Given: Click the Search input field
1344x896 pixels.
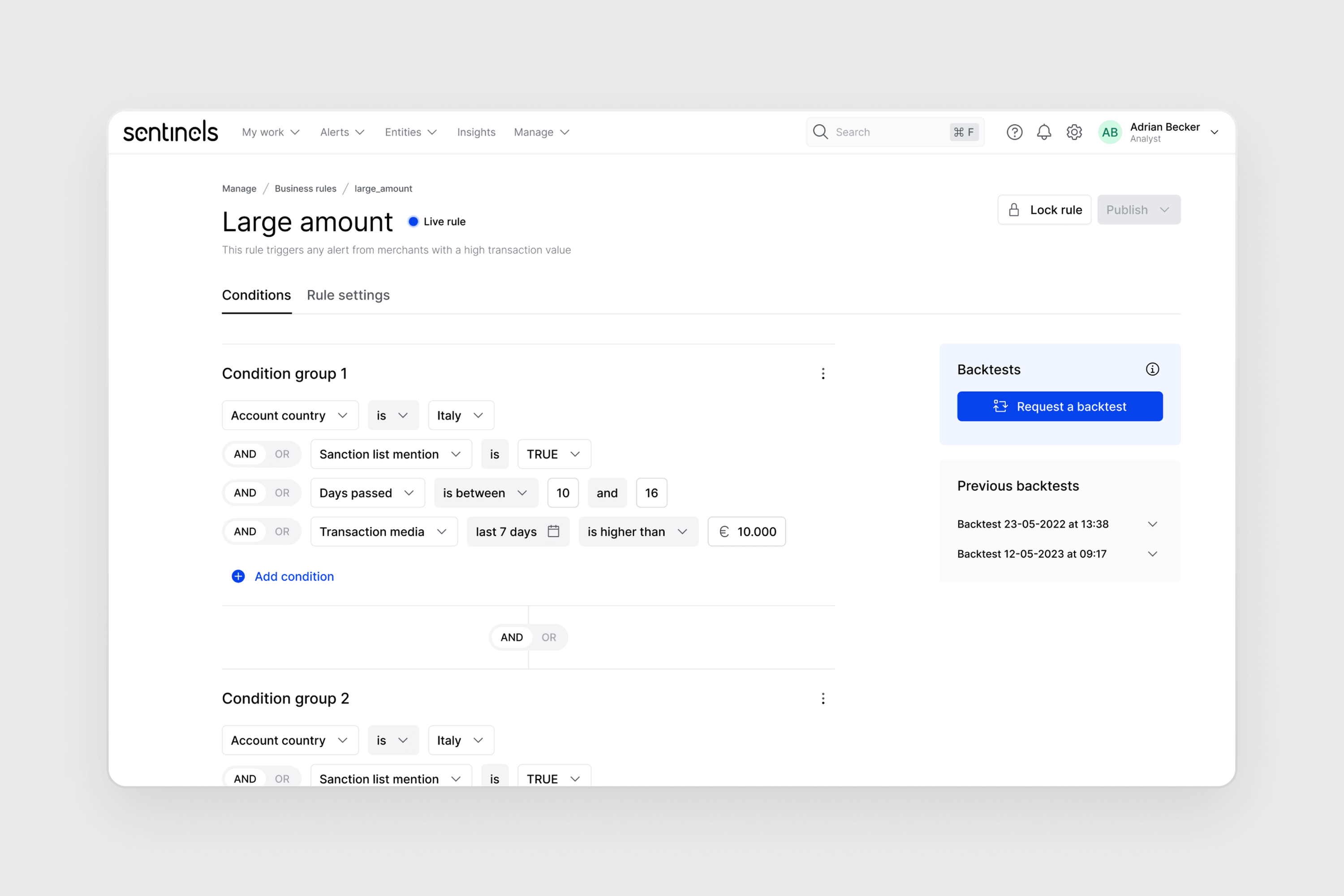Looking at the screenshot, I should pyautogui.click(x=895, y=132).
